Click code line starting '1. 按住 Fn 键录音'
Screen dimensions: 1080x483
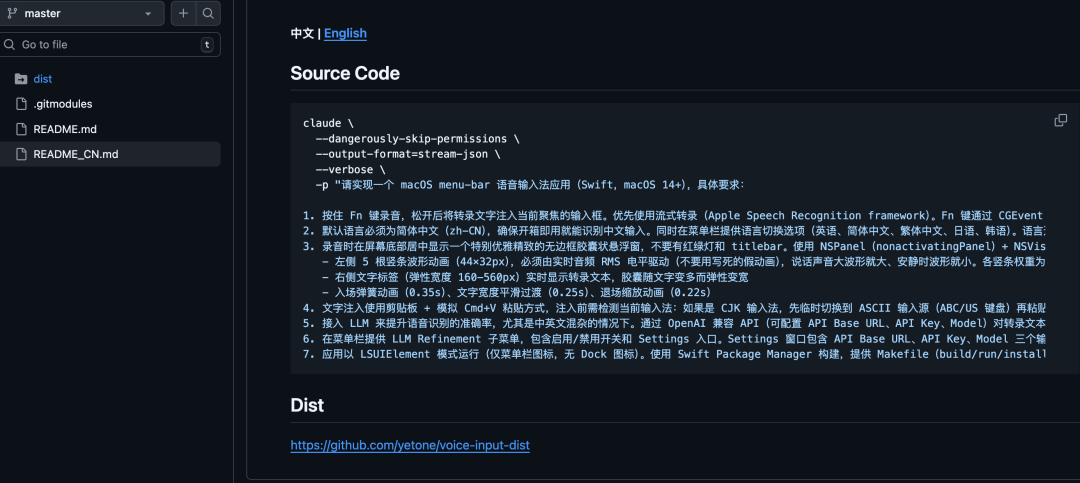[x=674, y=216]
